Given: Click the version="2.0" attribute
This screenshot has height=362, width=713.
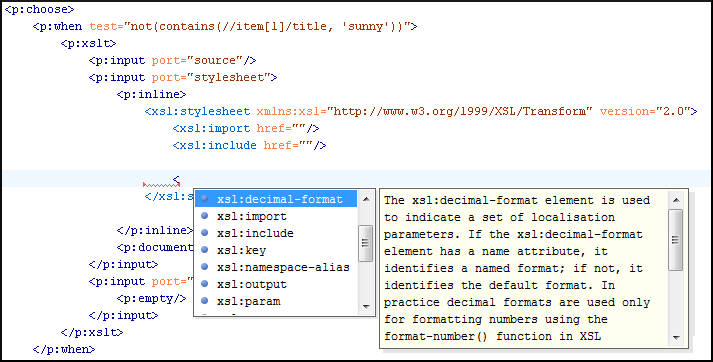Looking at the screenshot, I should (x=645, y=111).
